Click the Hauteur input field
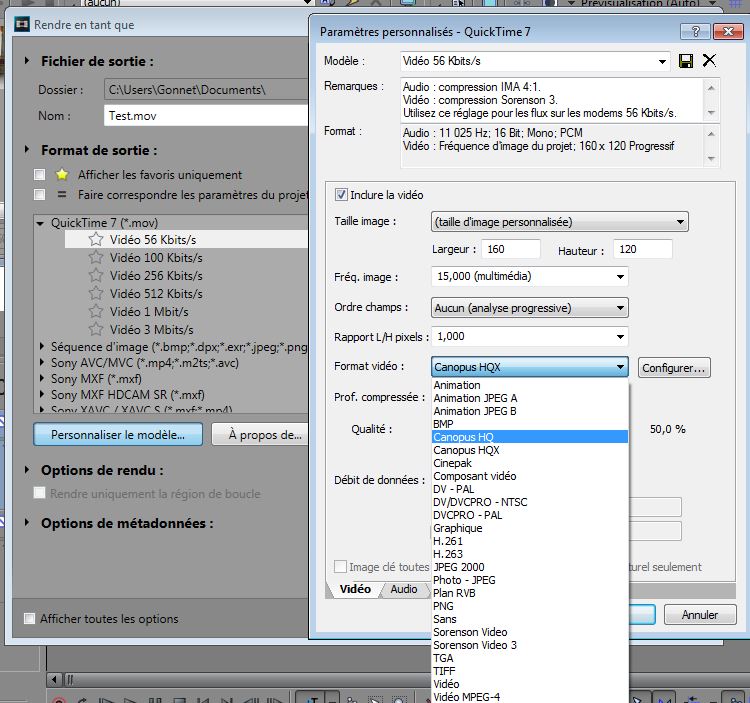Viewport: 750px width, 703px height. tap(642, 249)
